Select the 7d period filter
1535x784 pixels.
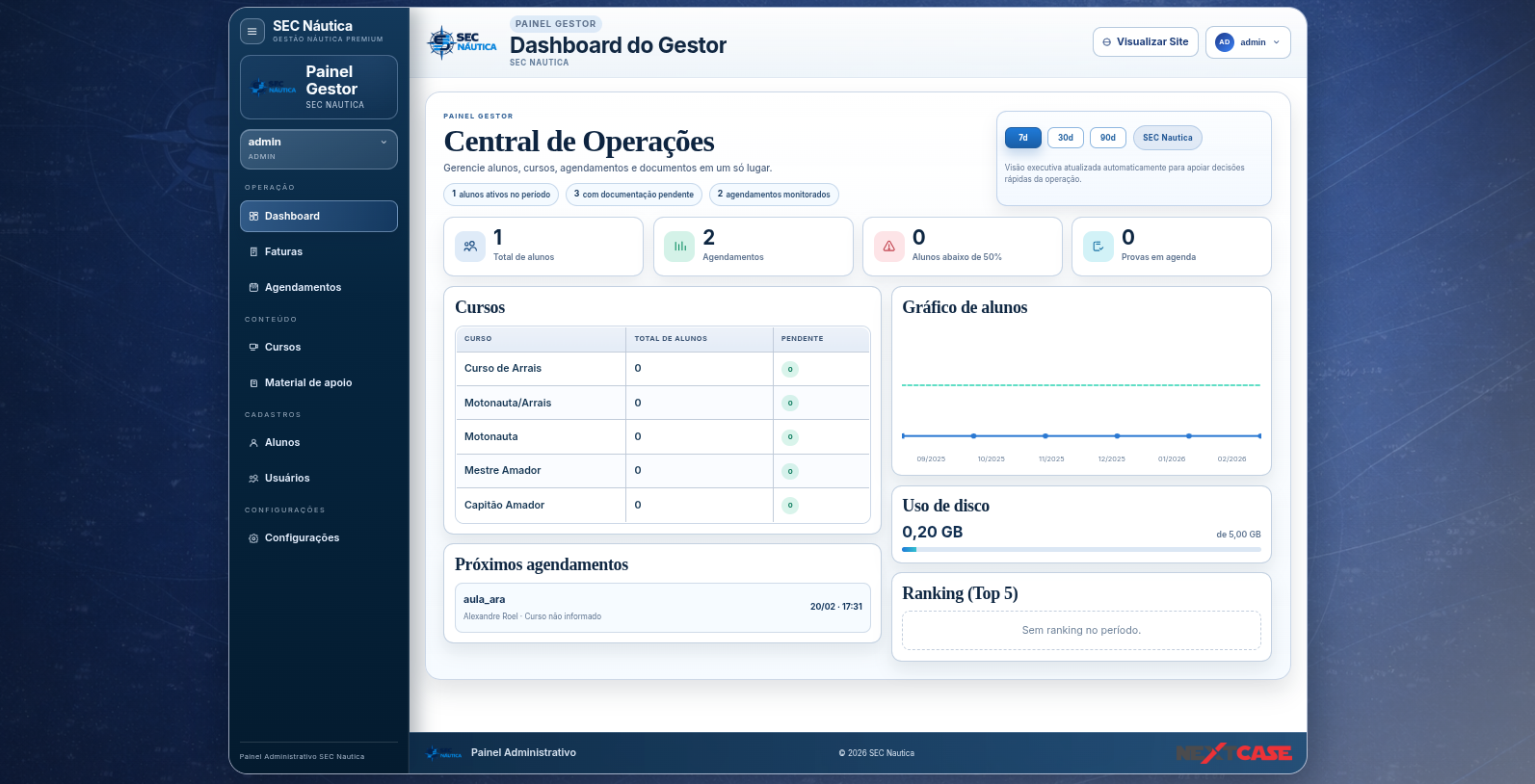(1022, 138)
